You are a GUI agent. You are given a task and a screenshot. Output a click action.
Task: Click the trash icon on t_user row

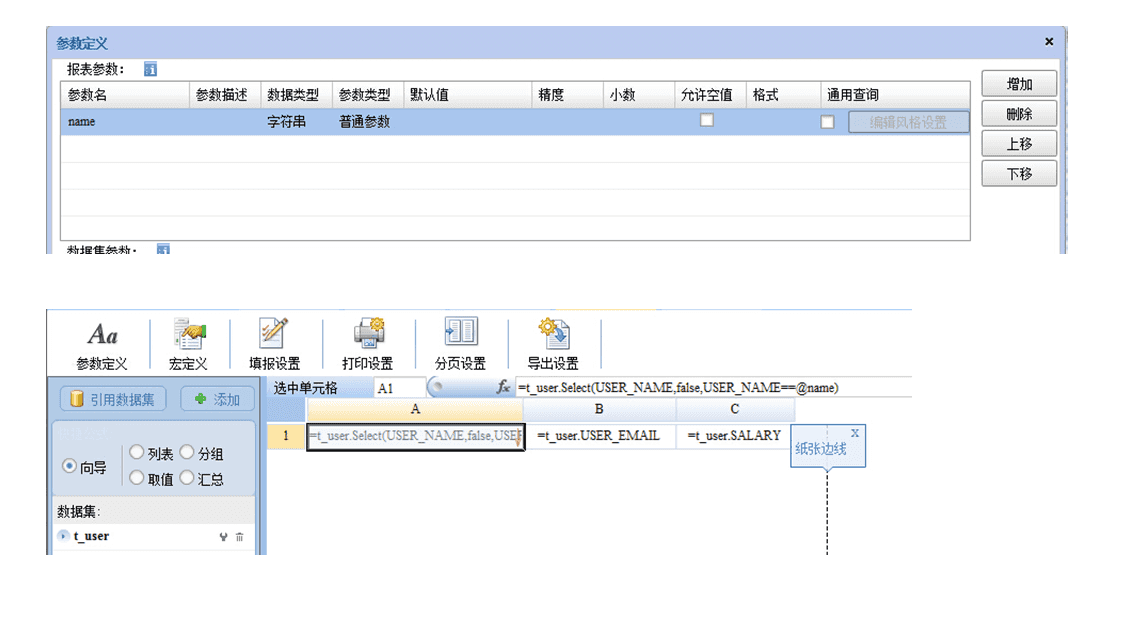(239, 537)
